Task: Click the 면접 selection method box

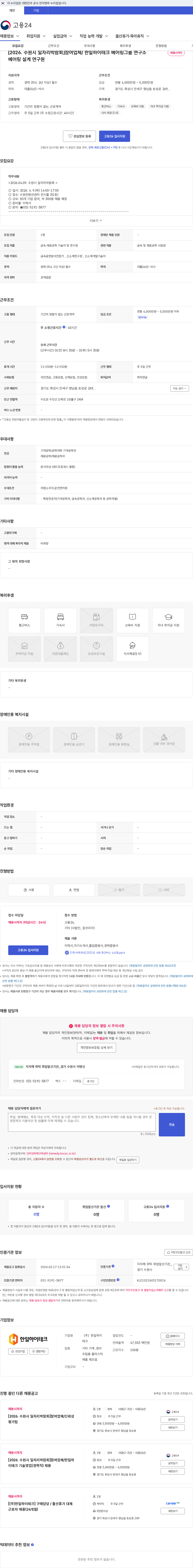Action: 74,890
